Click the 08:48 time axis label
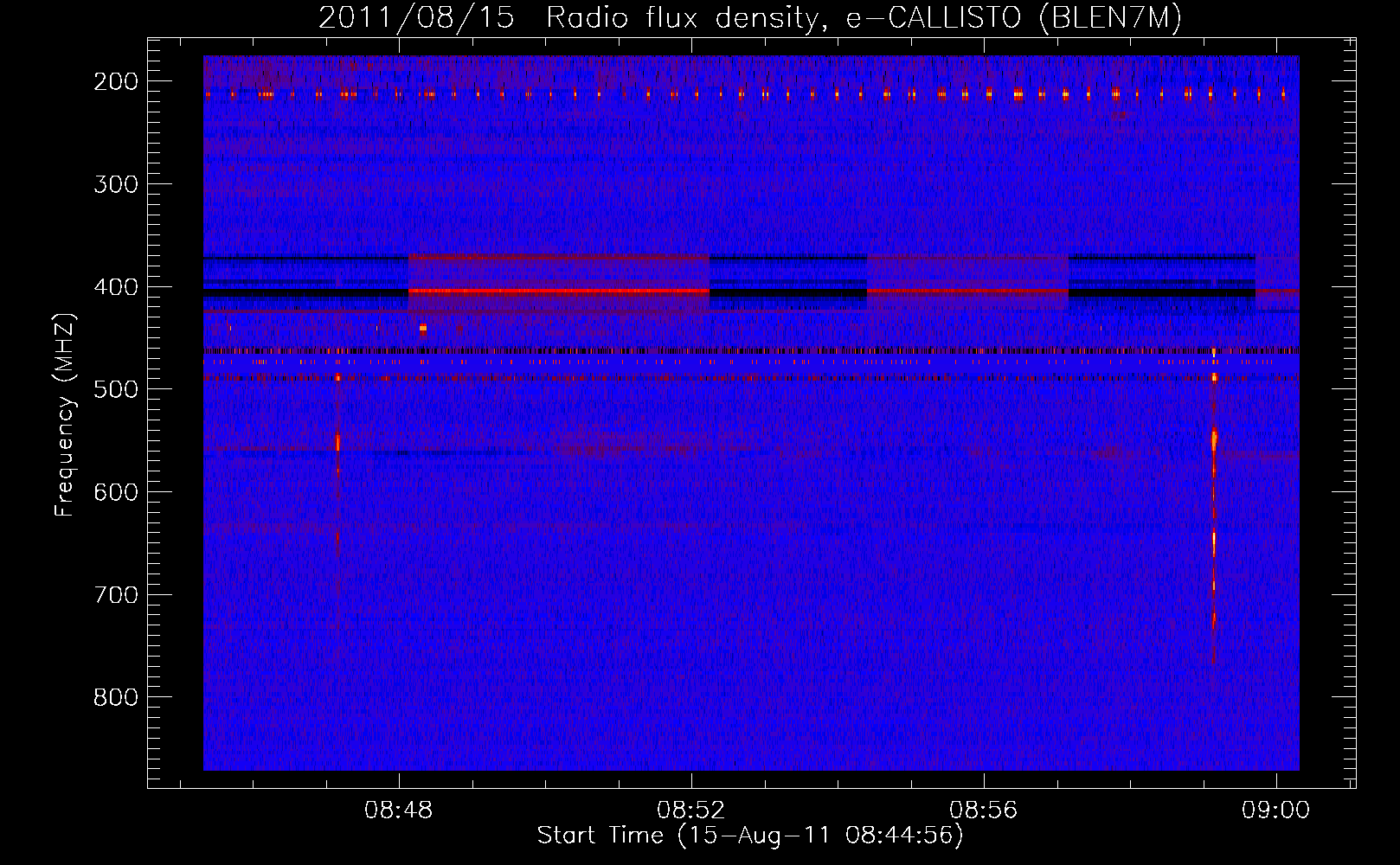Screen dimensions: 1400x865 point(398,811)
